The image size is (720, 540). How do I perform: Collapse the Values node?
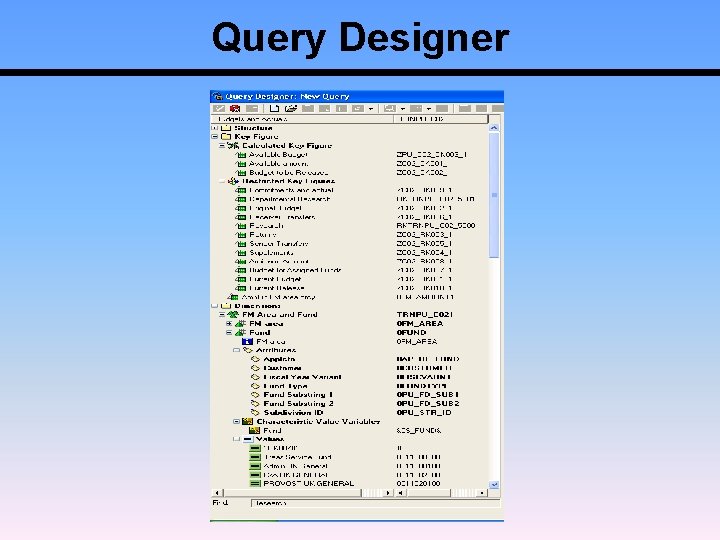tap(236, 439)
